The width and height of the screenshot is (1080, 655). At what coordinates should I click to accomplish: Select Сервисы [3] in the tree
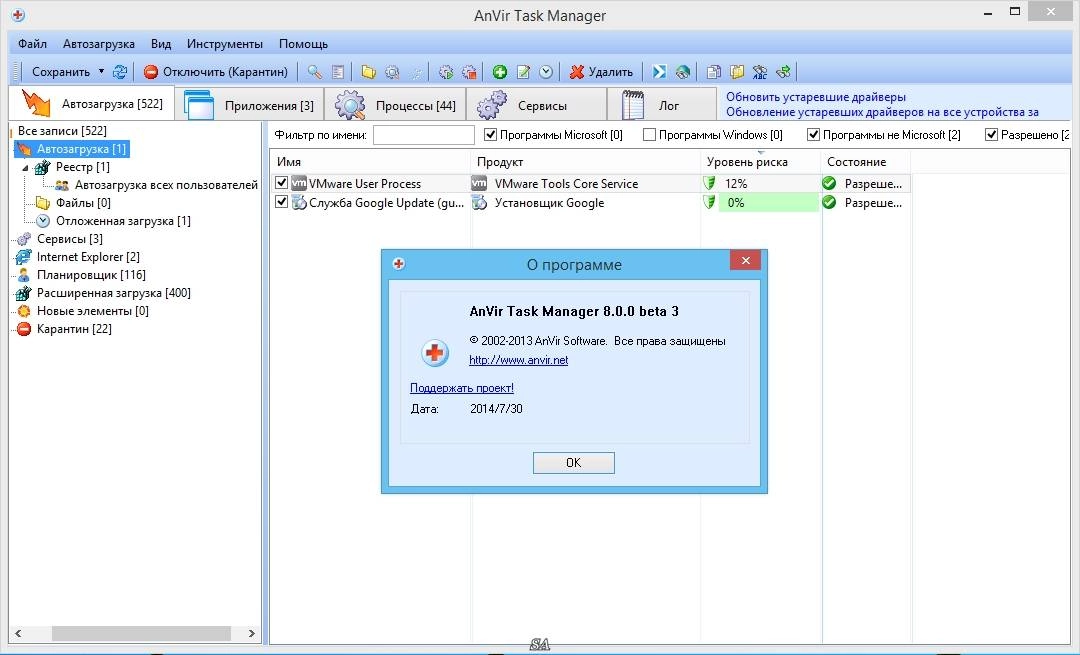[70, 238]
